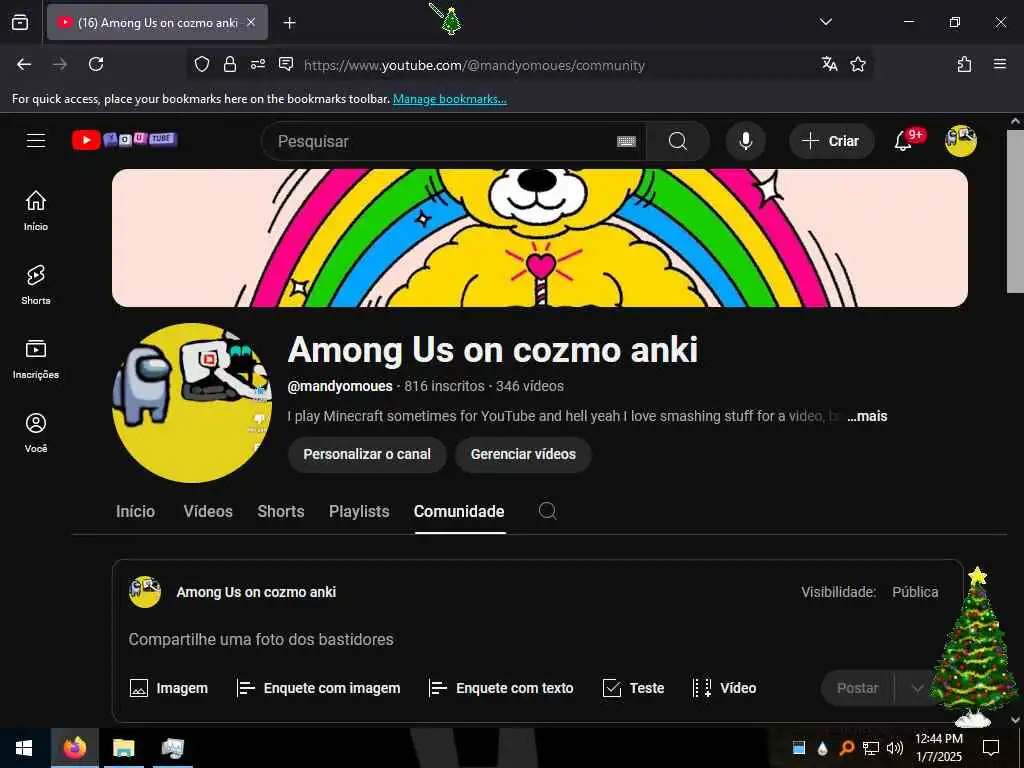The width and height of the screenshot is (1024, 768).
Task: Expand channel description with ...mais
Action: pyautogui.click(x=867, y=416)
